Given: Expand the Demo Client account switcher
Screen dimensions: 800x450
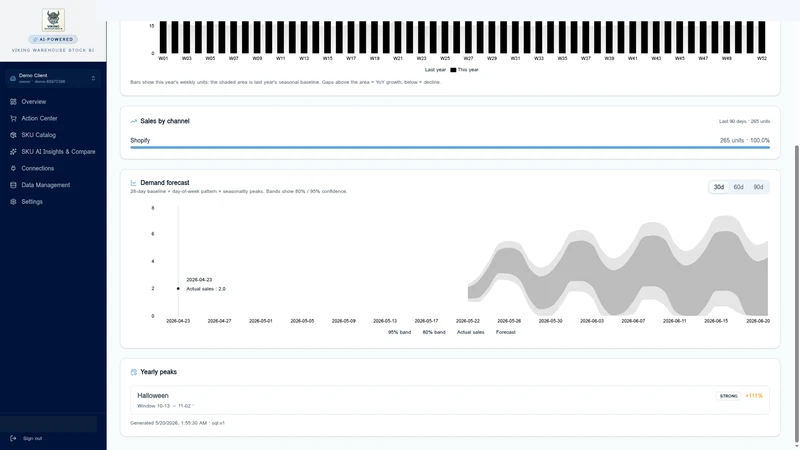Looking at the screenshot, I should point(53,78).
